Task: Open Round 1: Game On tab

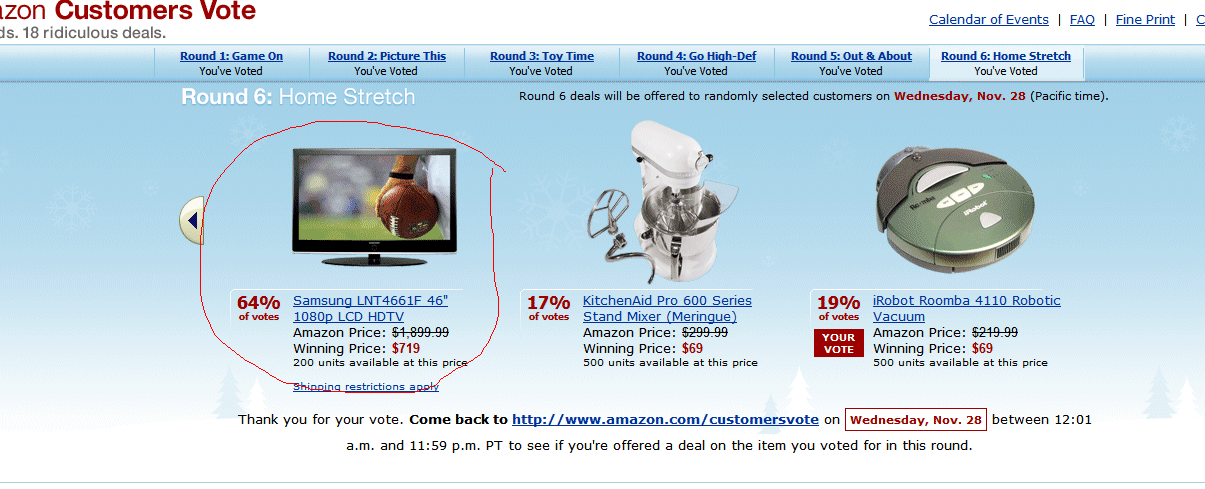Action: click(x=231, y=56)
